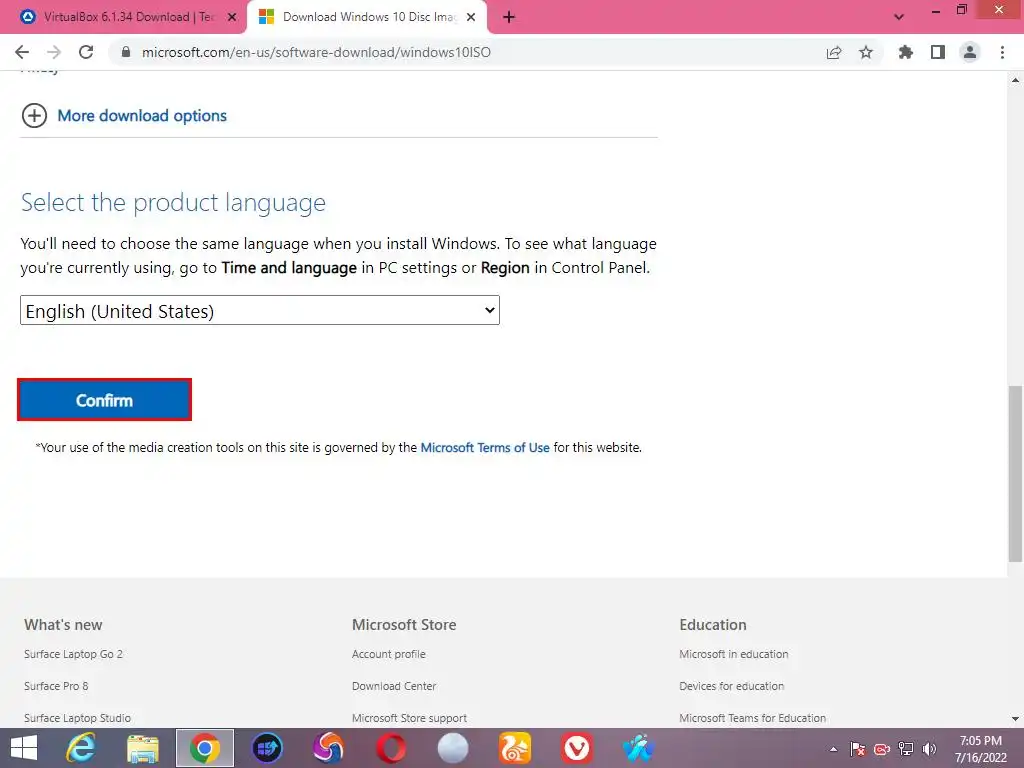Open the clock showing 7:05 PM
Image resolution: width=1024 pixels, height=768 pixels.
coord(980,749)
